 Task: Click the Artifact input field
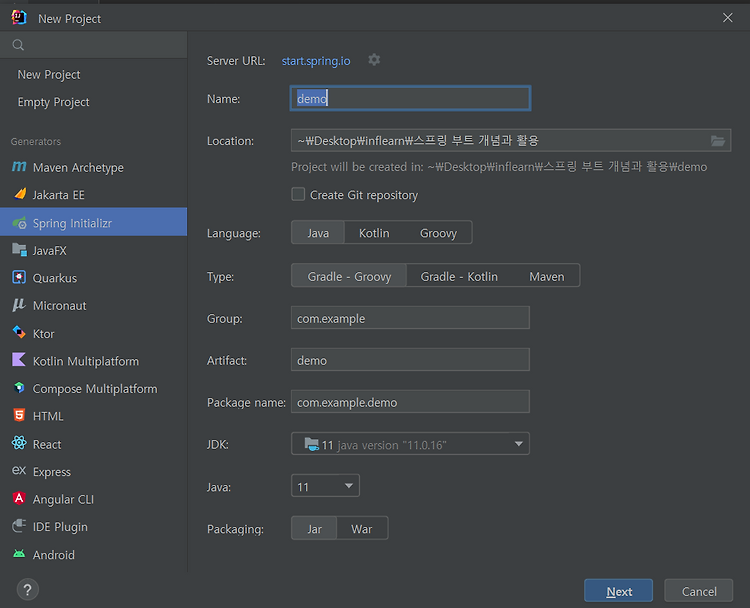410,360
